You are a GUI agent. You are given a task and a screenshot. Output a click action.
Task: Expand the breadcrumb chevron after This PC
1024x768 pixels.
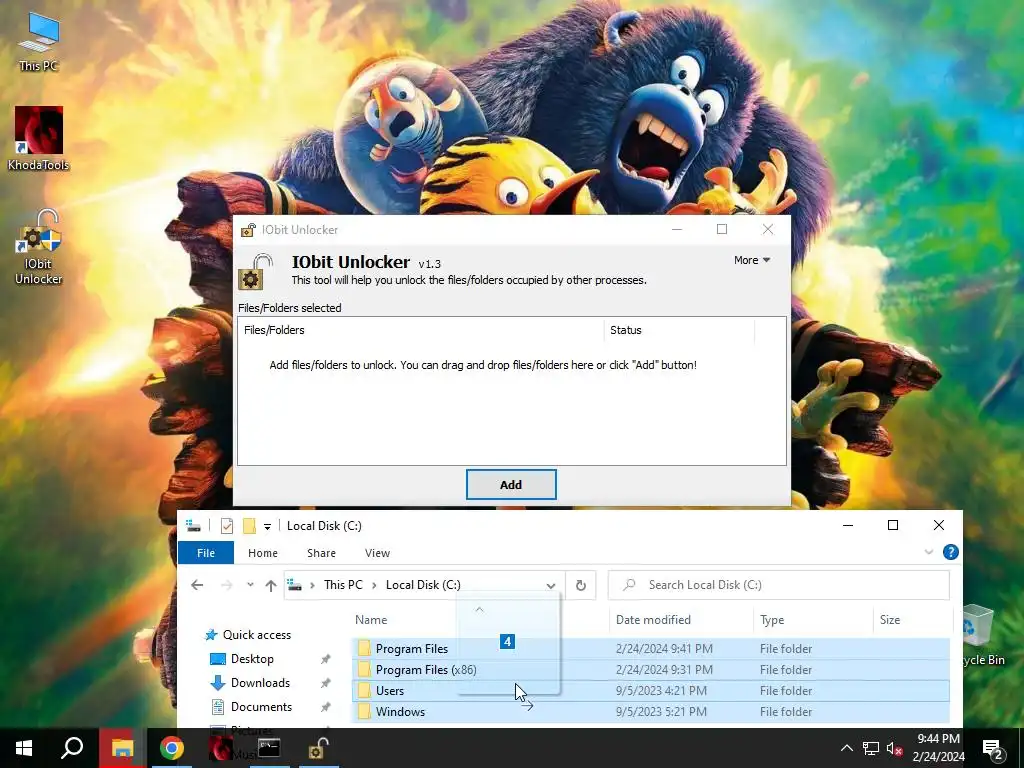pyautogui.click(x=374, y=584)
